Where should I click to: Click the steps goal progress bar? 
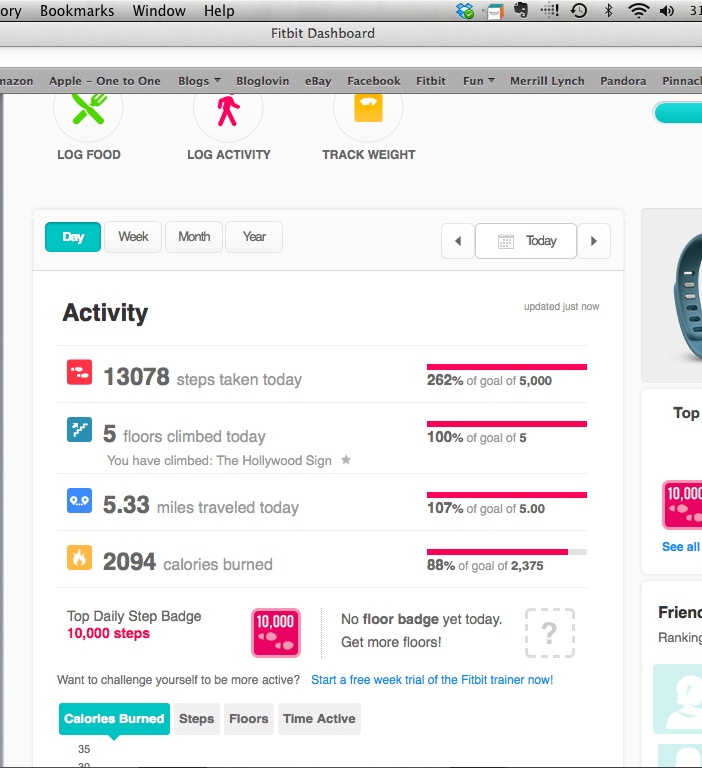click(507, 367)
